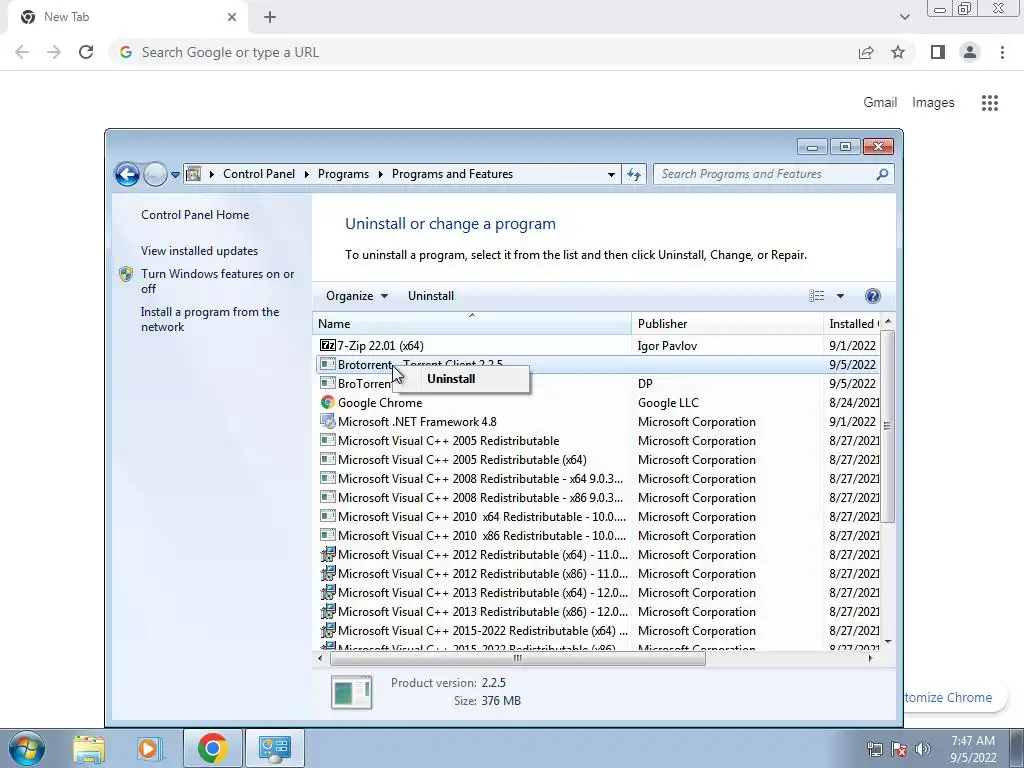
Task: Open the More options arrow next to view icon
Action: click(x=840, y=296)
